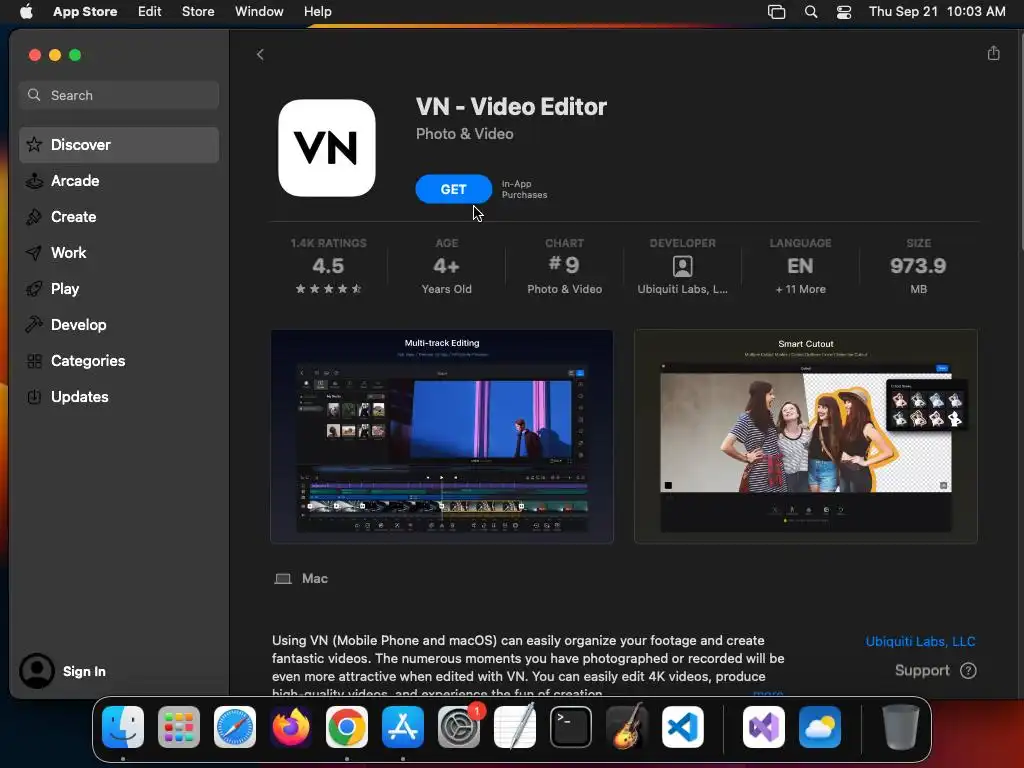Image resolution: width=1024 pixels, height=768 pixels.
Task: Click the VN app icon
Action: pos(327,148)
